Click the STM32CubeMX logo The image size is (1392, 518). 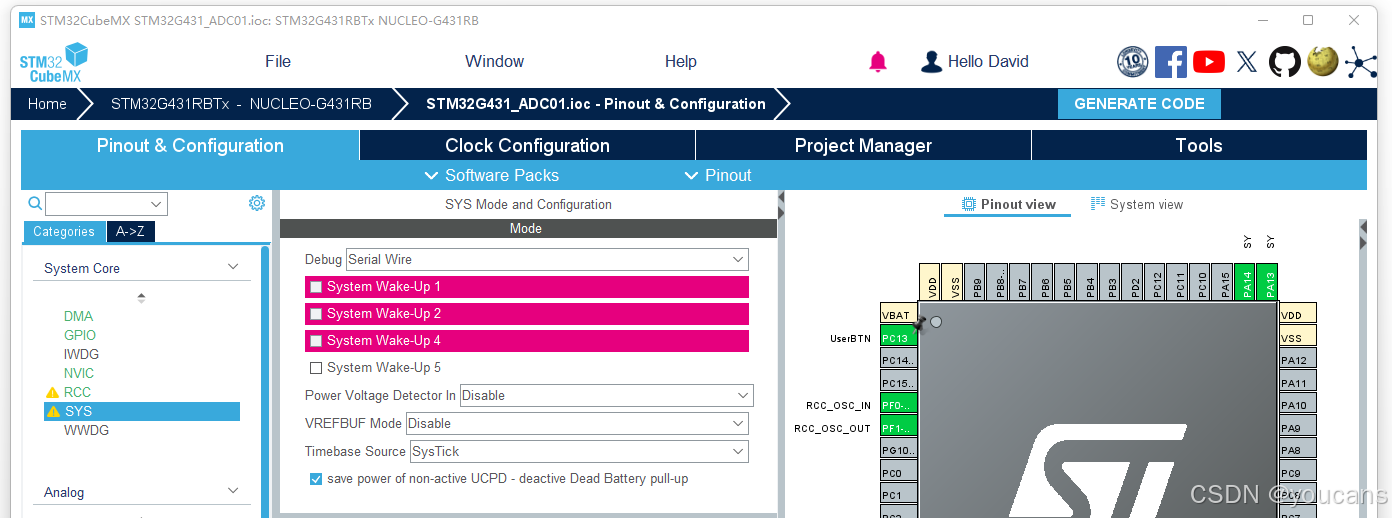pyautogui.click(x=54, y=62)
